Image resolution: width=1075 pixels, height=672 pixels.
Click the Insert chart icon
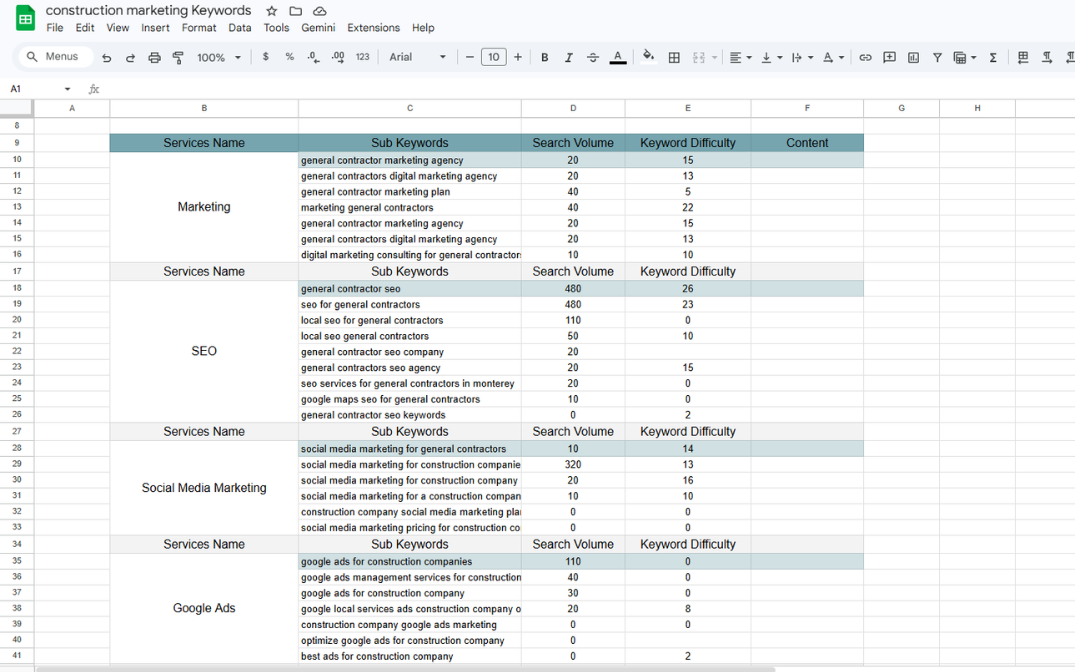coord(913,58)
